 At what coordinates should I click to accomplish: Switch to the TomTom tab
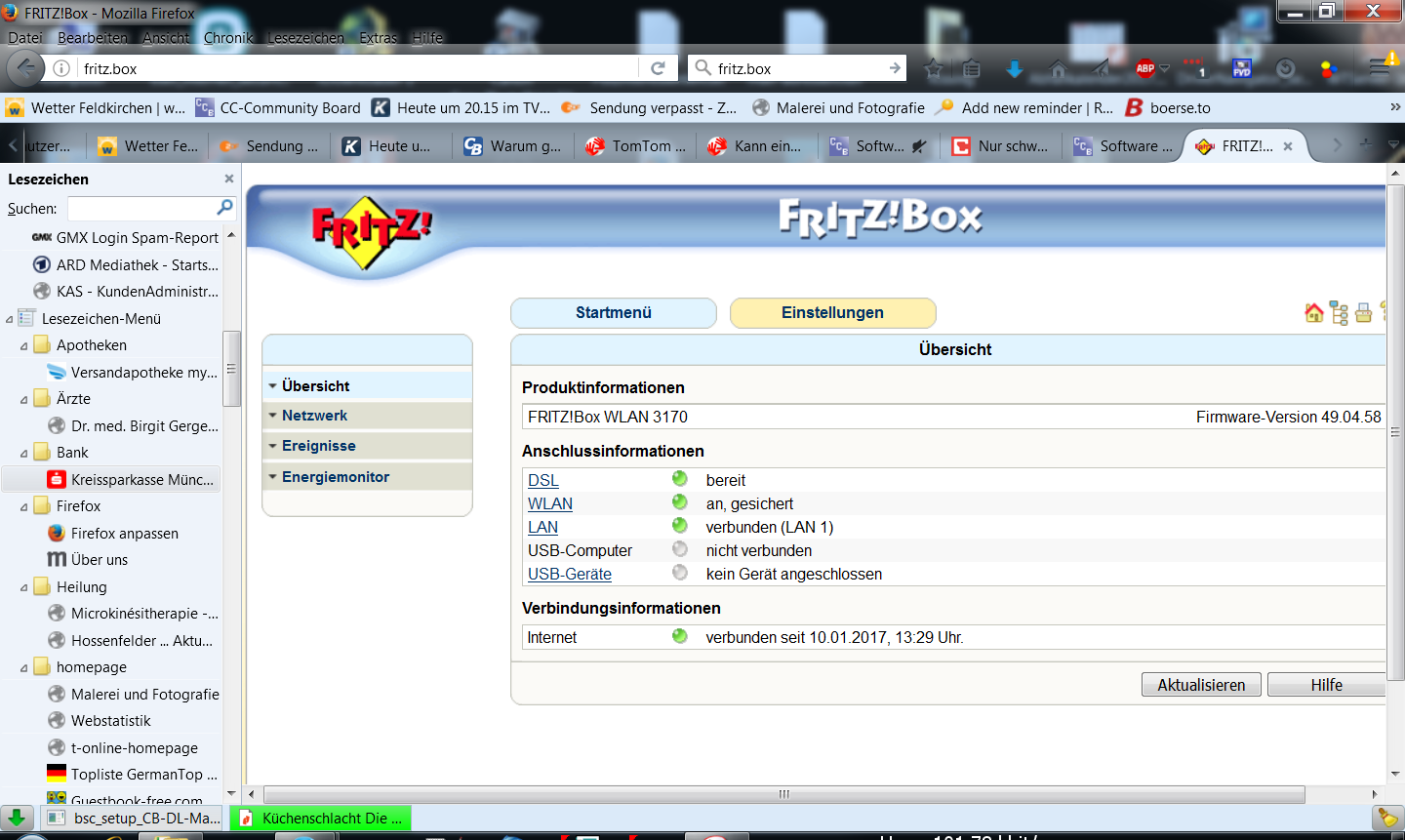636,146
